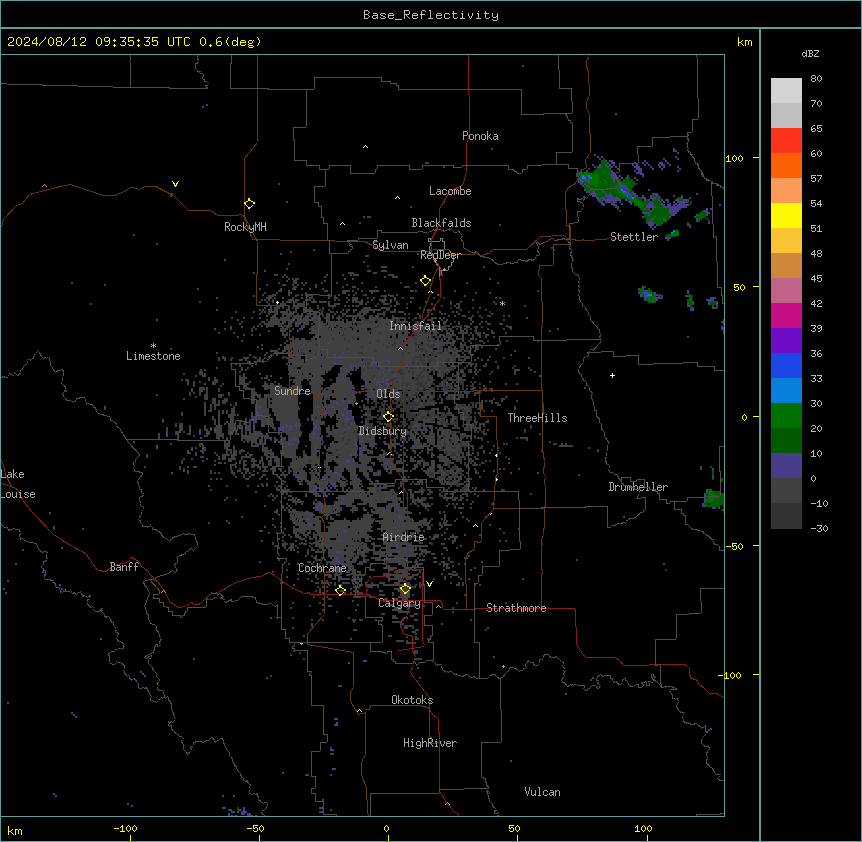This screenshot has height=842, width=862.
Task: Click the km unit label at bottom left
Action: (15, 831)
